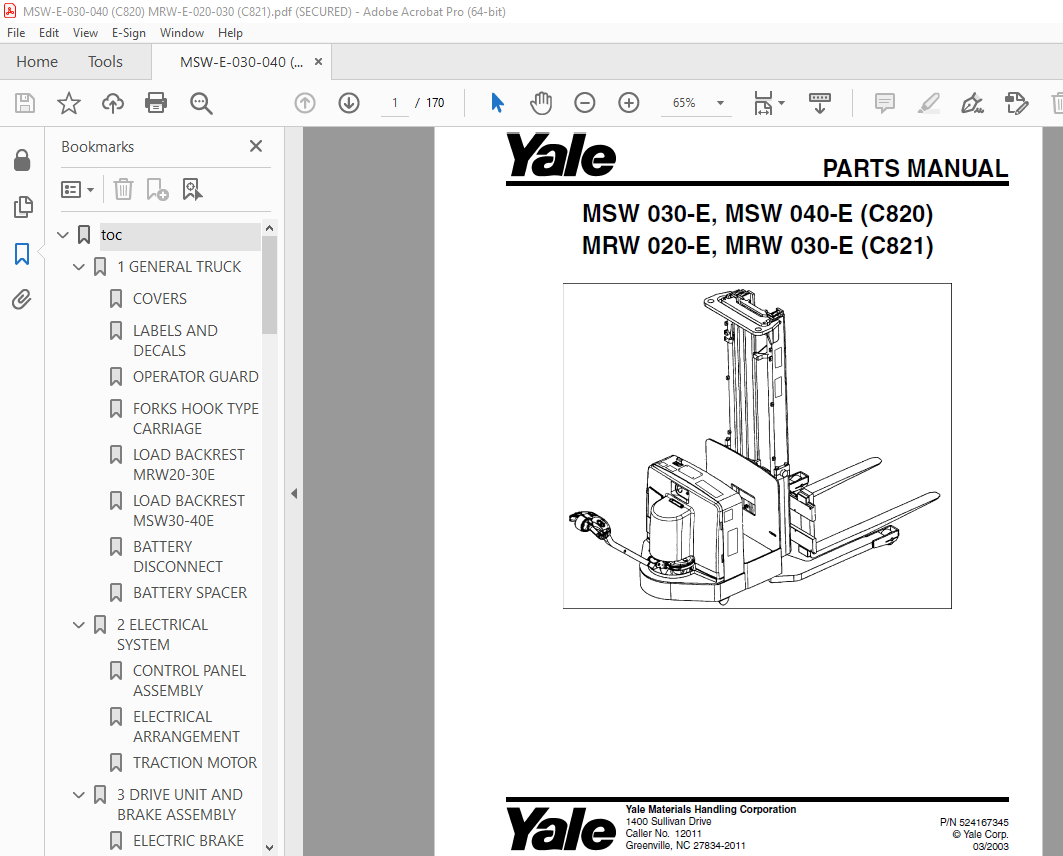Open bookmarks options list dropdown
1063x856 pixels.
point(77,189)
